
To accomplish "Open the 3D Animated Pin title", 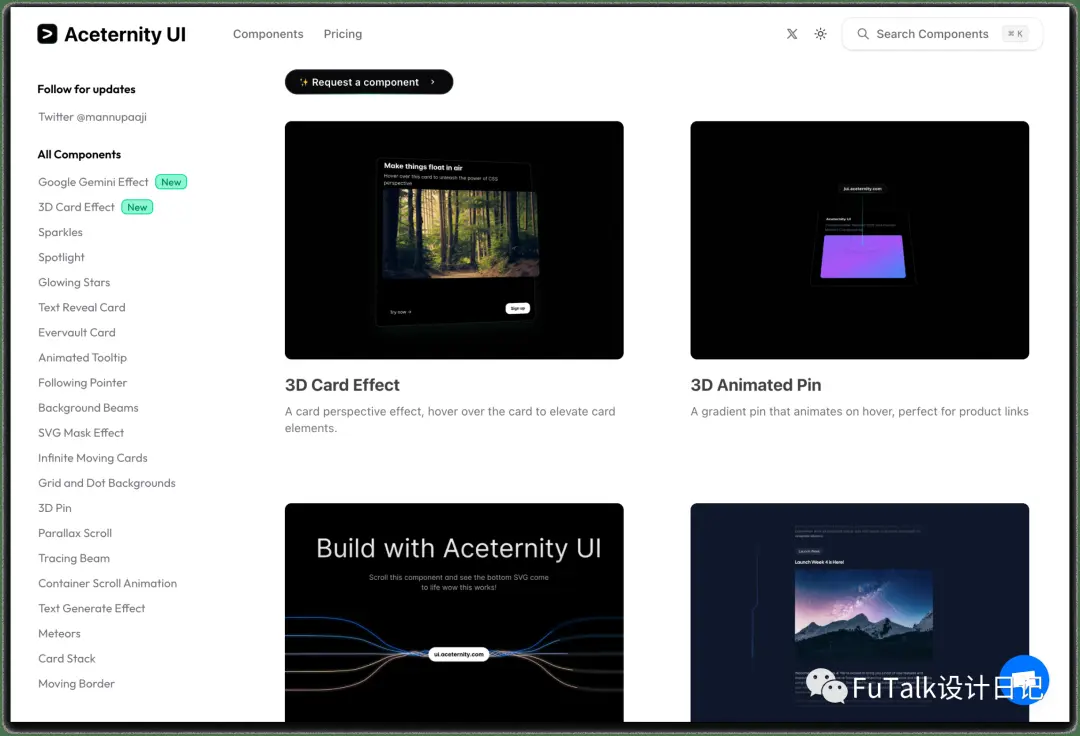I will [756, 385].
